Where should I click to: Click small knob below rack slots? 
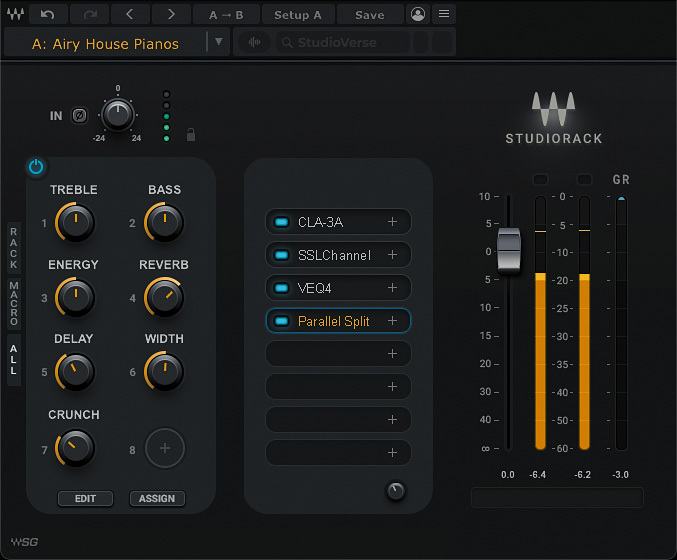[395, 491]
